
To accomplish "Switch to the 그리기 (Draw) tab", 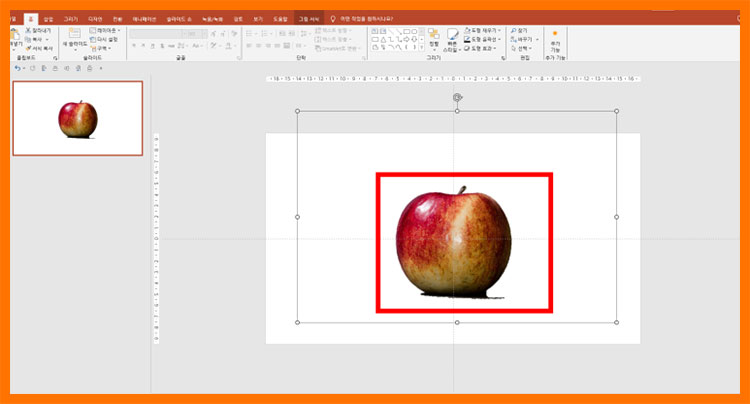I will click(70, 19).
